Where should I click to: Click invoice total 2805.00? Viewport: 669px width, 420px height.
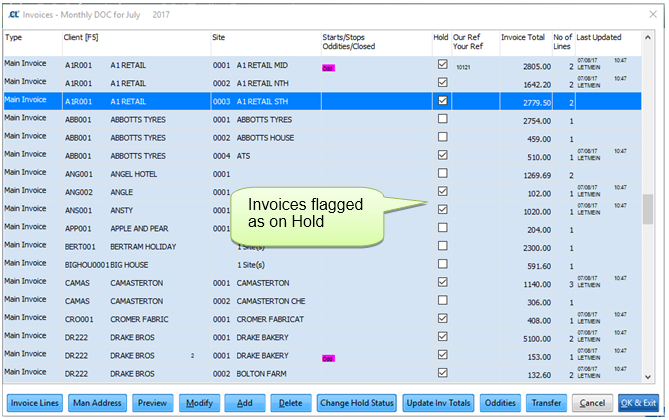tap(537, 67)
